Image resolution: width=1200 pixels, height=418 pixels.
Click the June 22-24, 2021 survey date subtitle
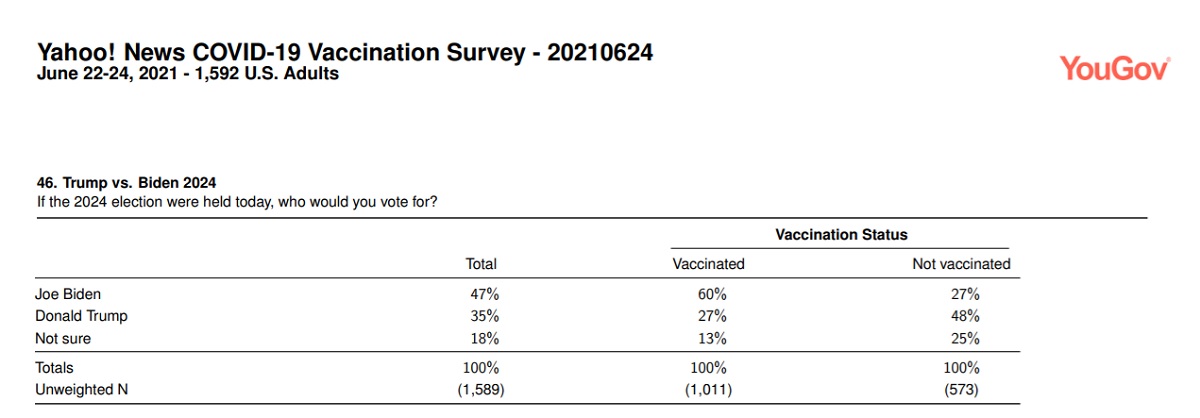[x=188, y=74]
